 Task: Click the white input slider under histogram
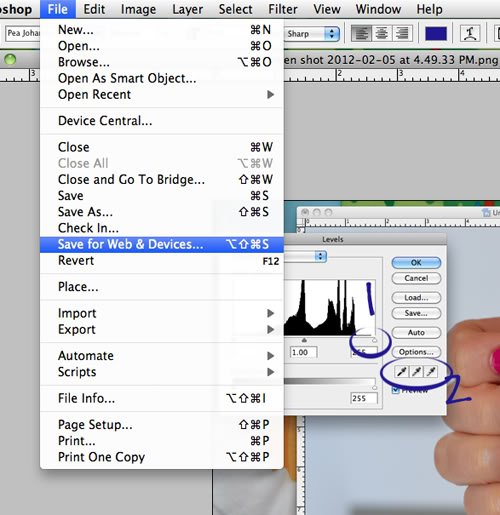[x=374, y=340]
